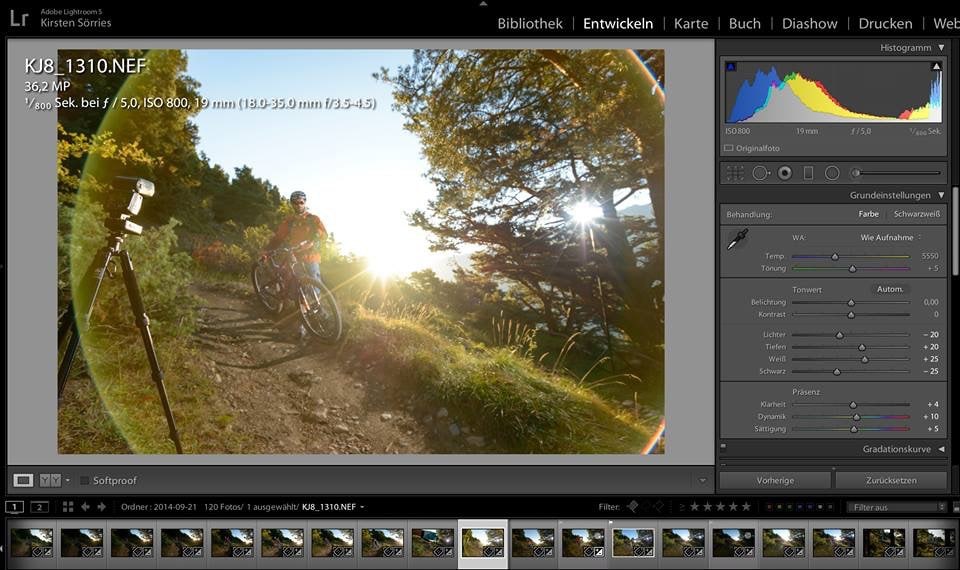Filter by green color label
This screenshot has width=960, height=570.
click(x=790, y=507)
